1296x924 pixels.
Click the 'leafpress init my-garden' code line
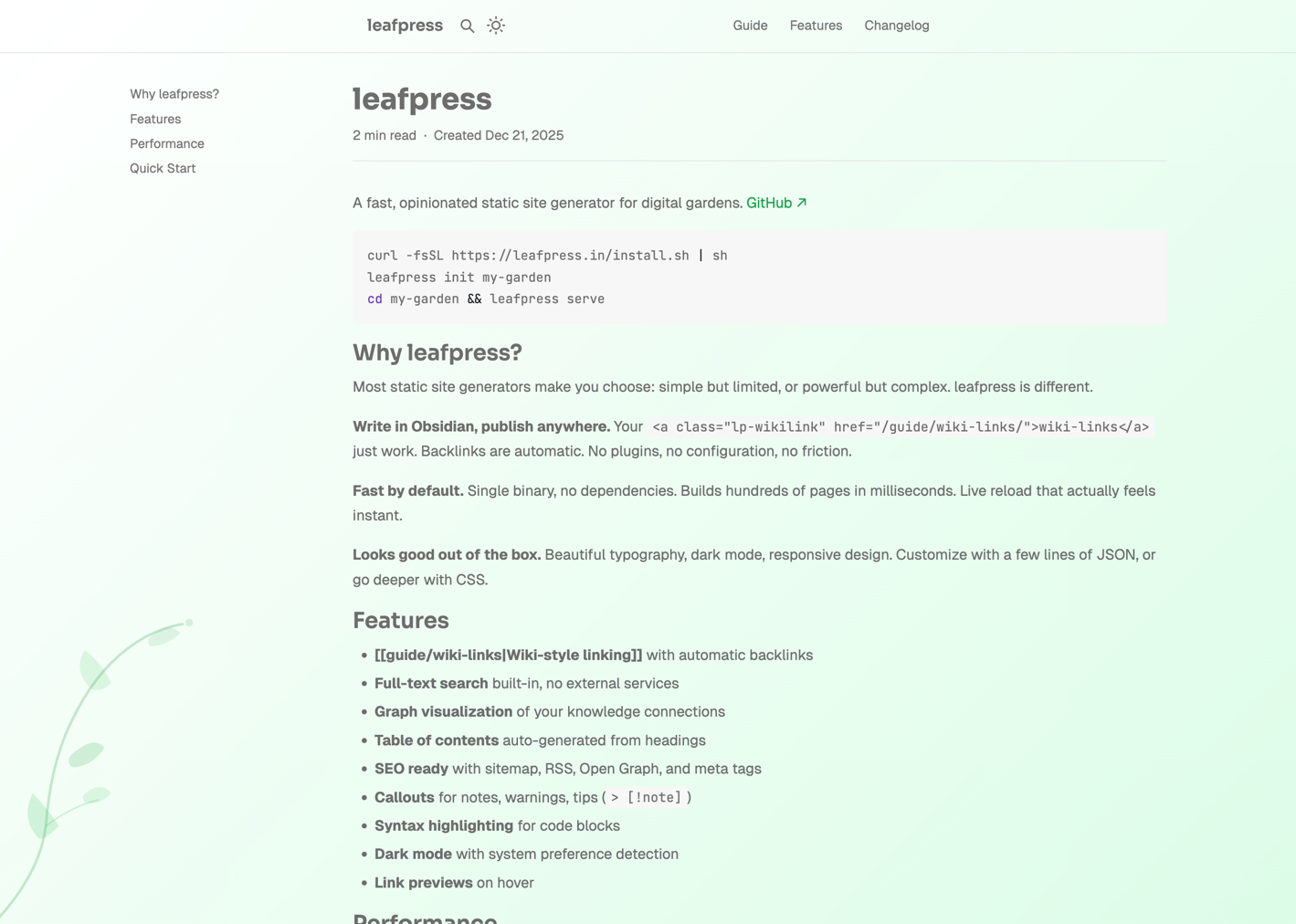coord(459,278)
